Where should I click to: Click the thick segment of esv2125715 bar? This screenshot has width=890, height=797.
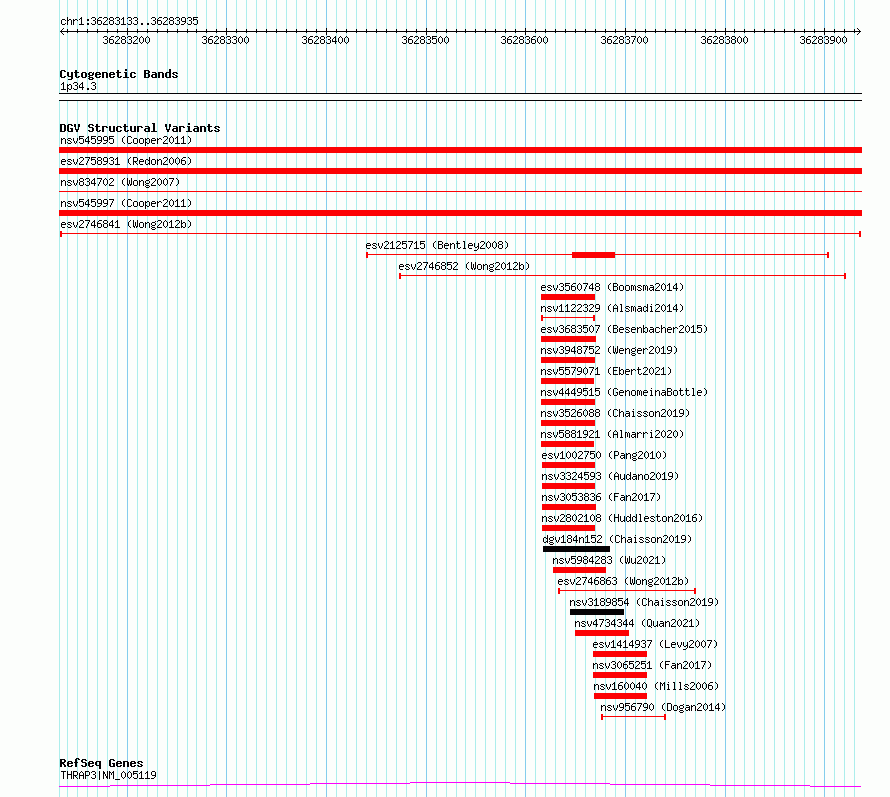pyautogui.click(x=593, y=255)
